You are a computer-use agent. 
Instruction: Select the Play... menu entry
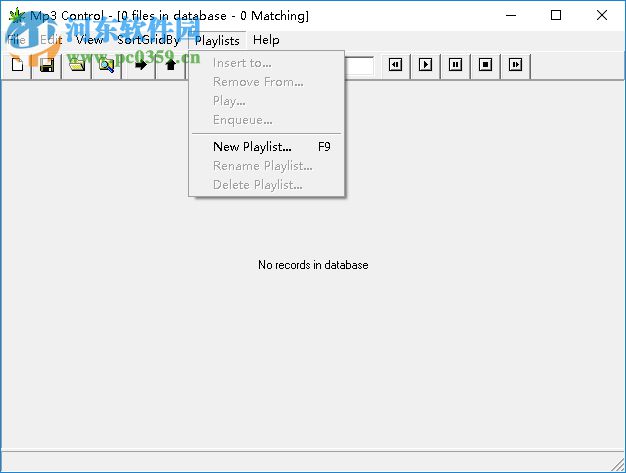[x=266, y=101]
